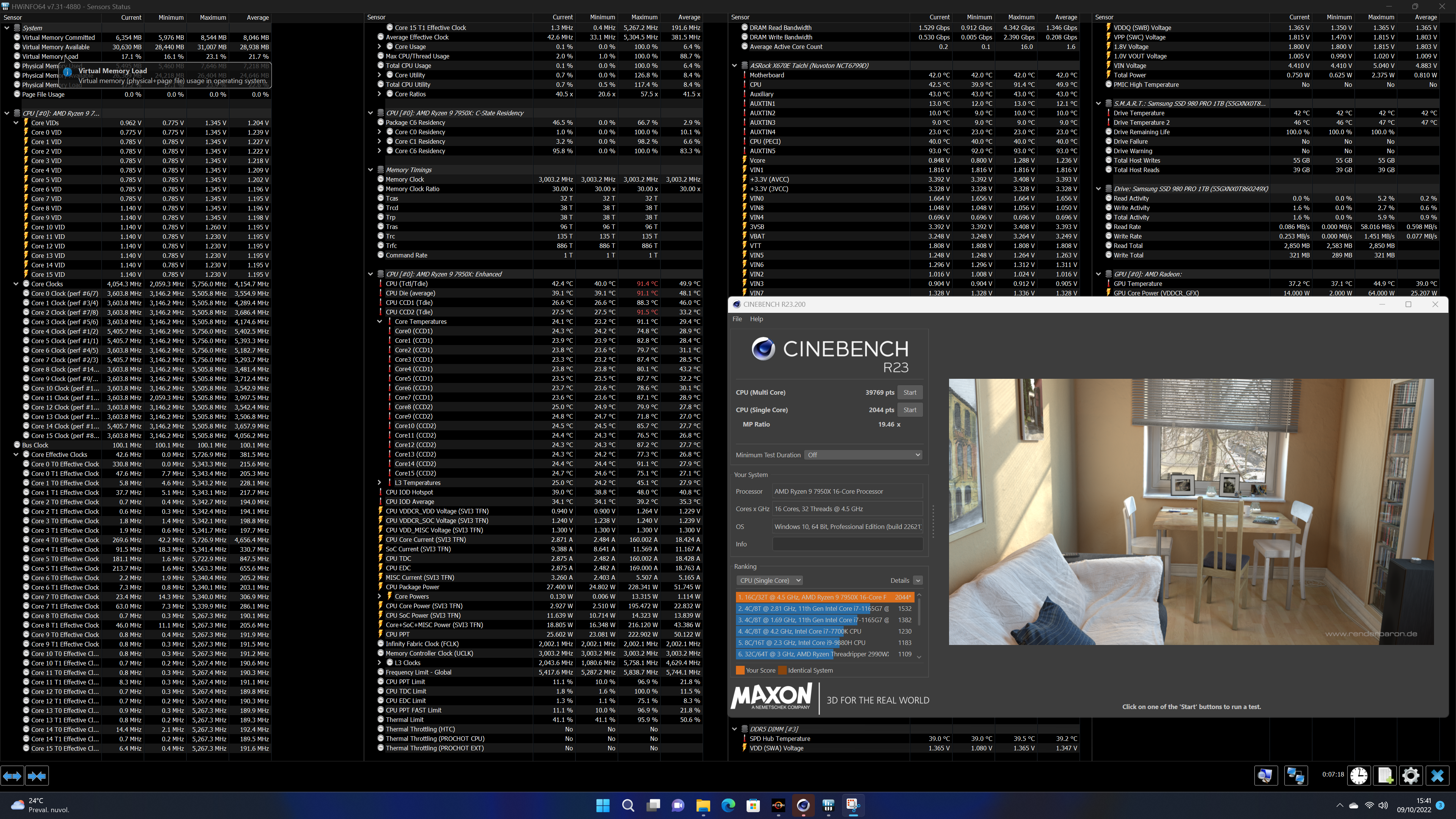Collapse the Core VIDs tree group

coord(16,122)
